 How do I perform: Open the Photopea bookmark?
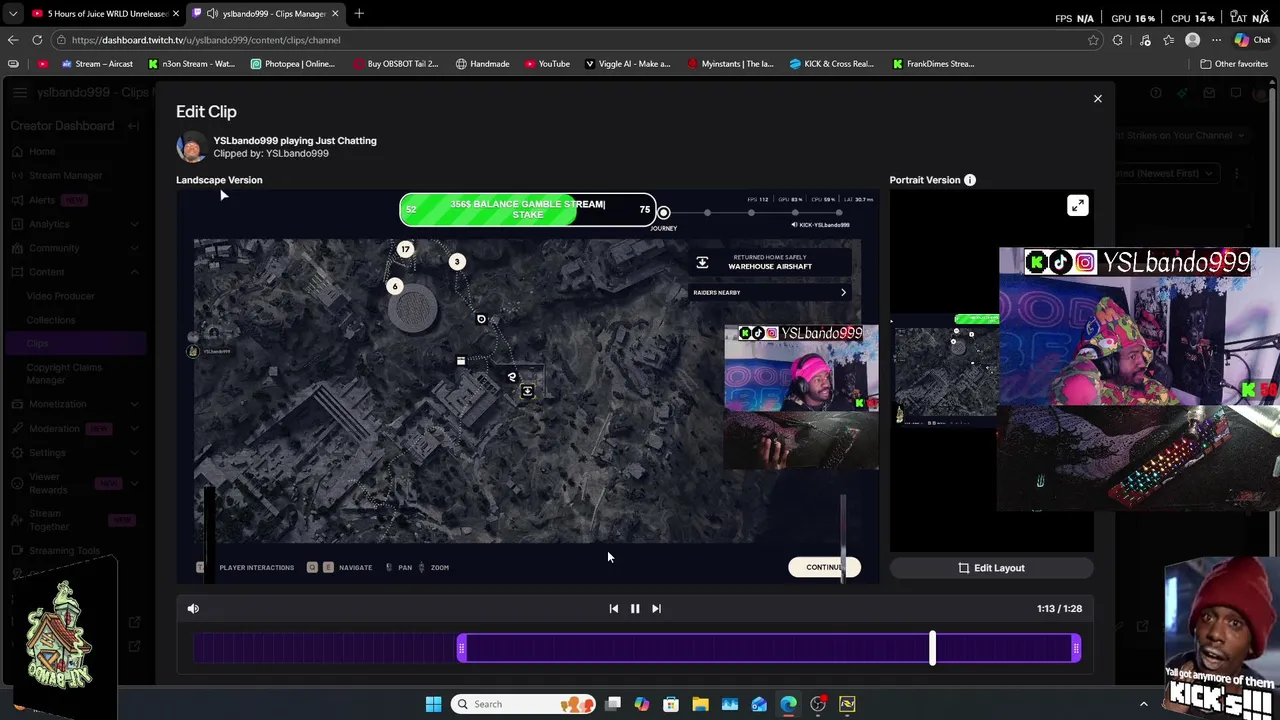coord(292,64)
